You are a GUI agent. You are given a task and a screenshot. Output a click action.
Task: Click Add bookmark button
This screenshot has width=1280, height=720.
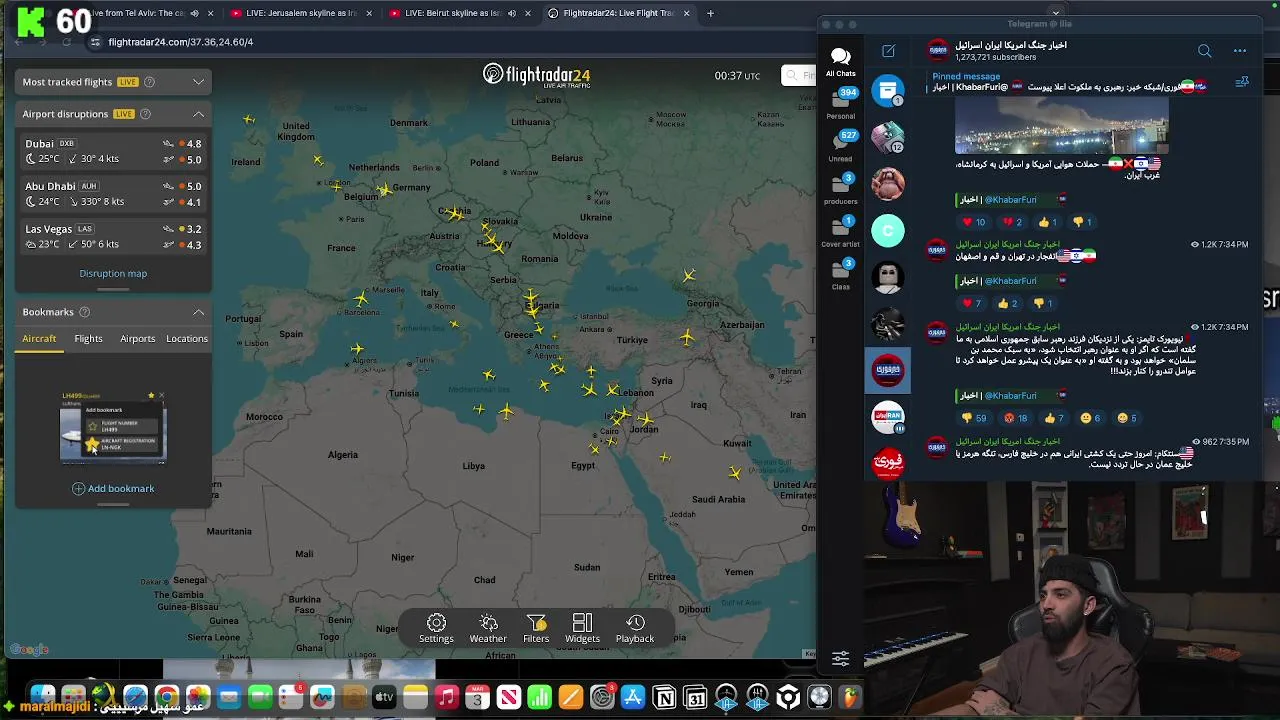click(113, 488)
